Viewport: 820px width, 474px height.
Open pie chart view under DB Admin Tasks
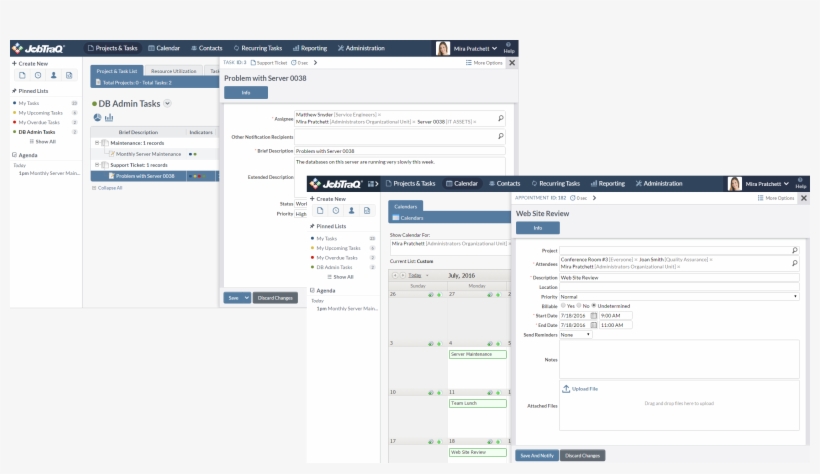tap(97, 118)
